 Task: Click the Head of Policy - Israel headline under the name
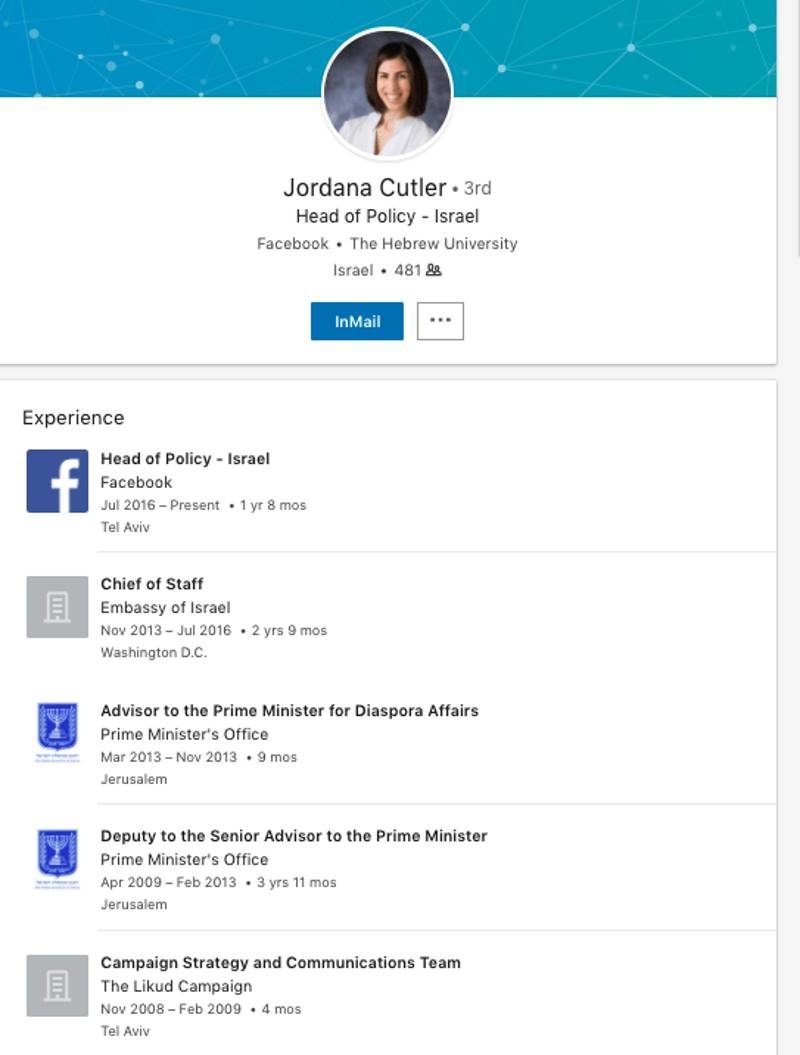[388, 216]
